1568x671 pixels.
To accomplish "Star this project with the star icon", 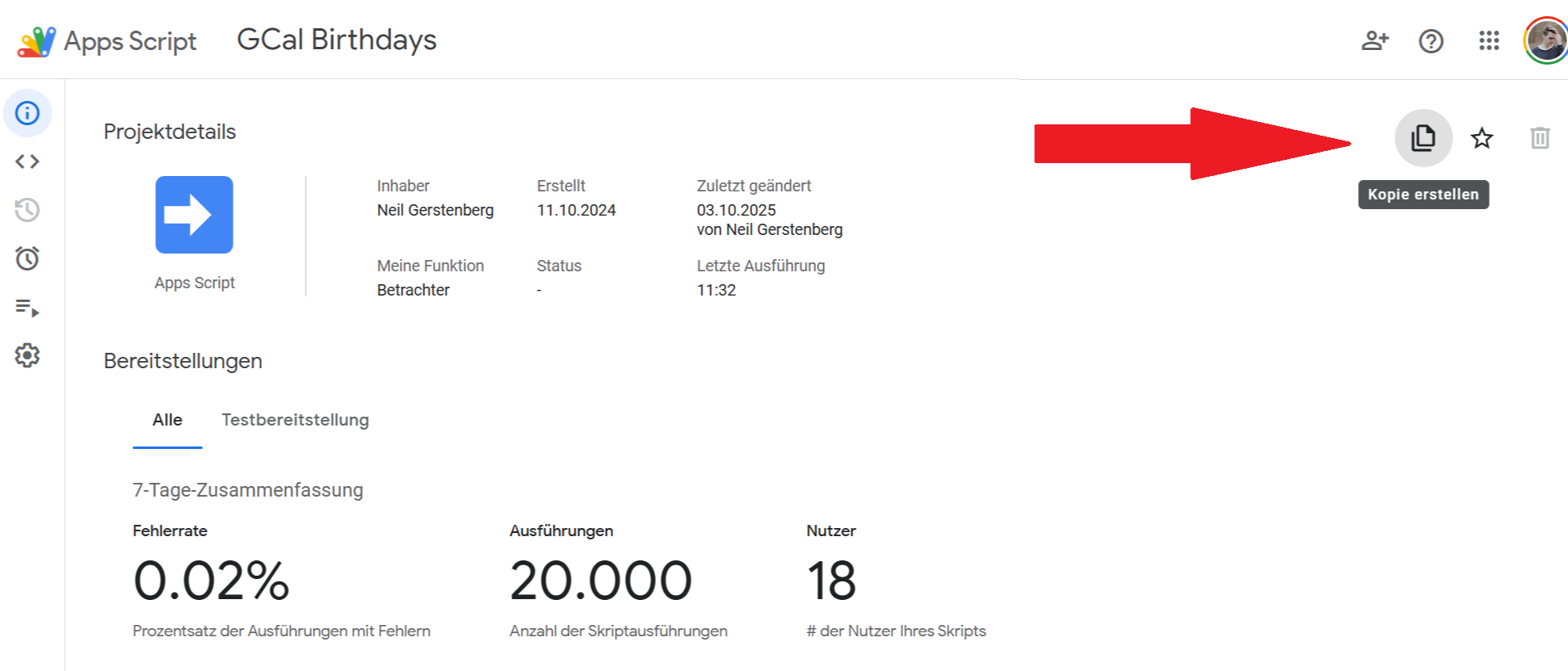I will click(x=1482, y=138).
